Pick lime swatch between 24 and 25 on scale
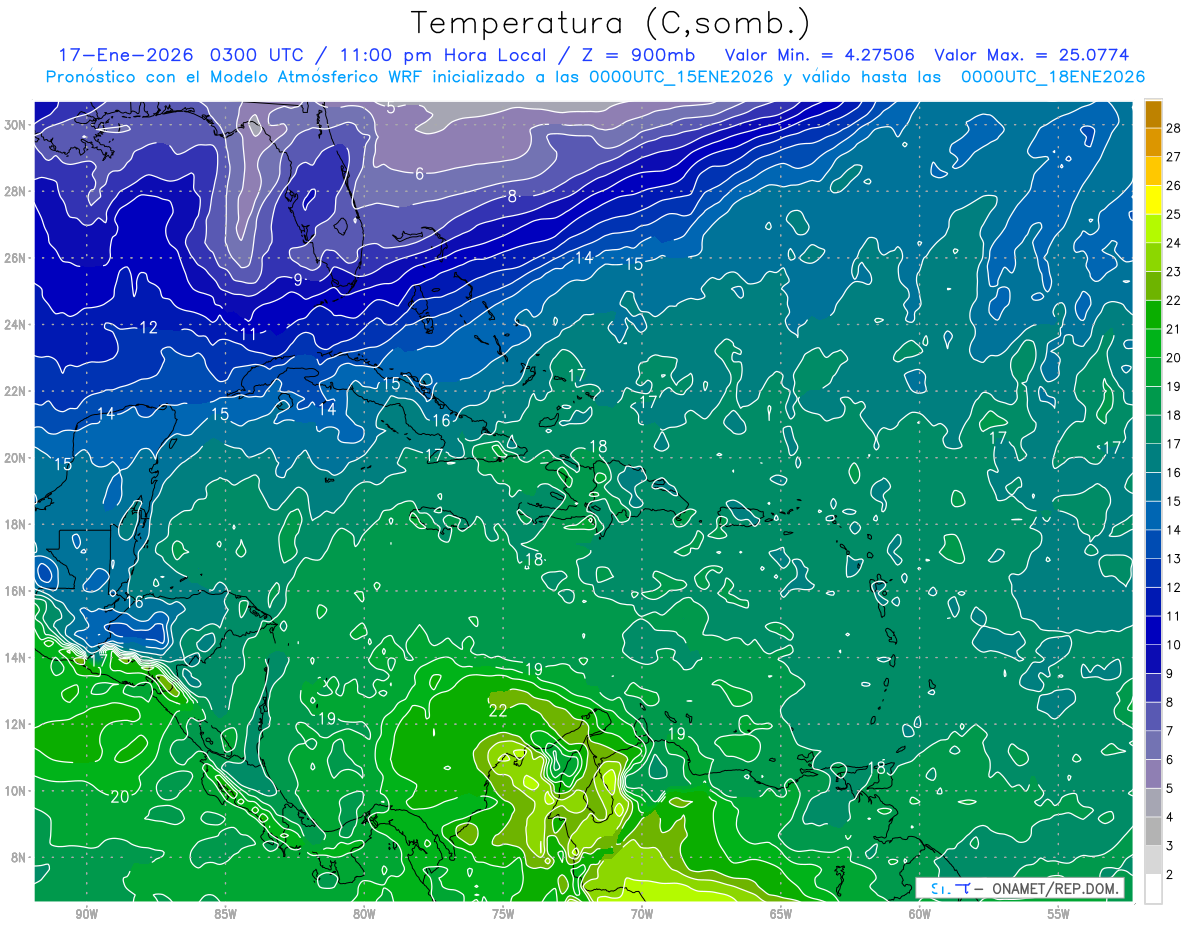 (x=1154, y=229)
